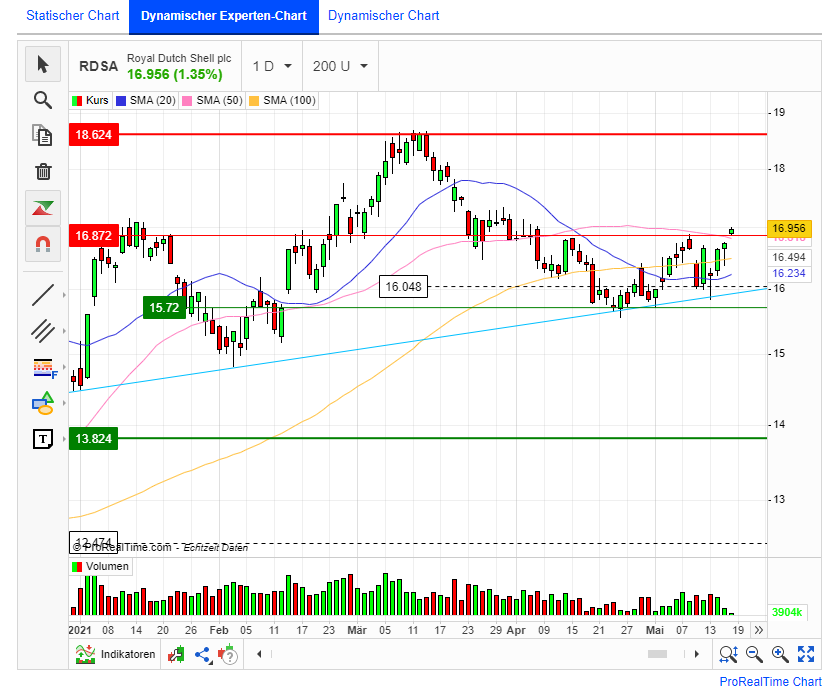Select the 16.048 dashed line label
Screen dimensions: 840x693
coord(403,287)
